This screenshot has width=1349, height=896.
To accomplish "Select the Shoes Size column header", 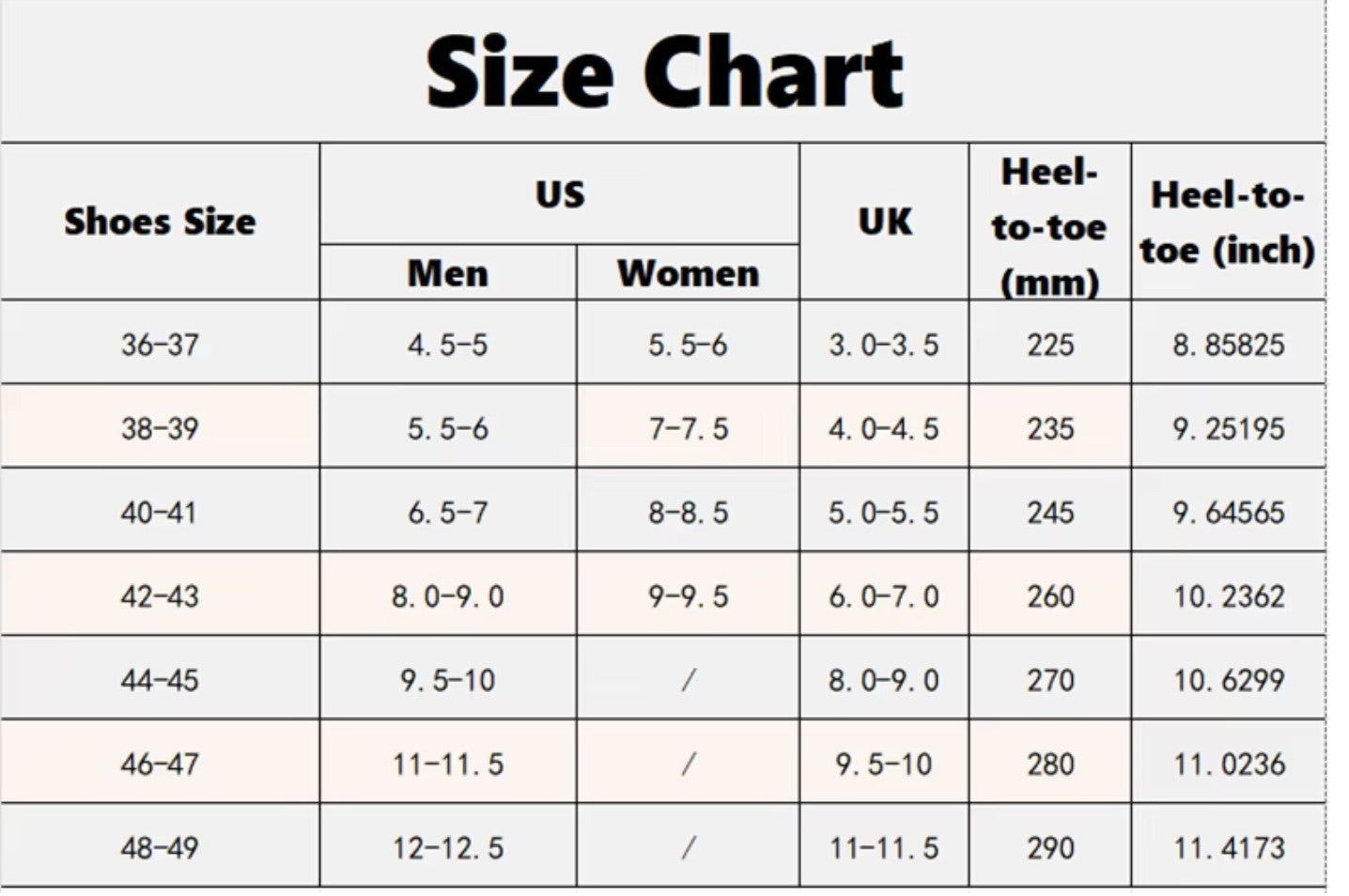I will [x=160, y=222].
